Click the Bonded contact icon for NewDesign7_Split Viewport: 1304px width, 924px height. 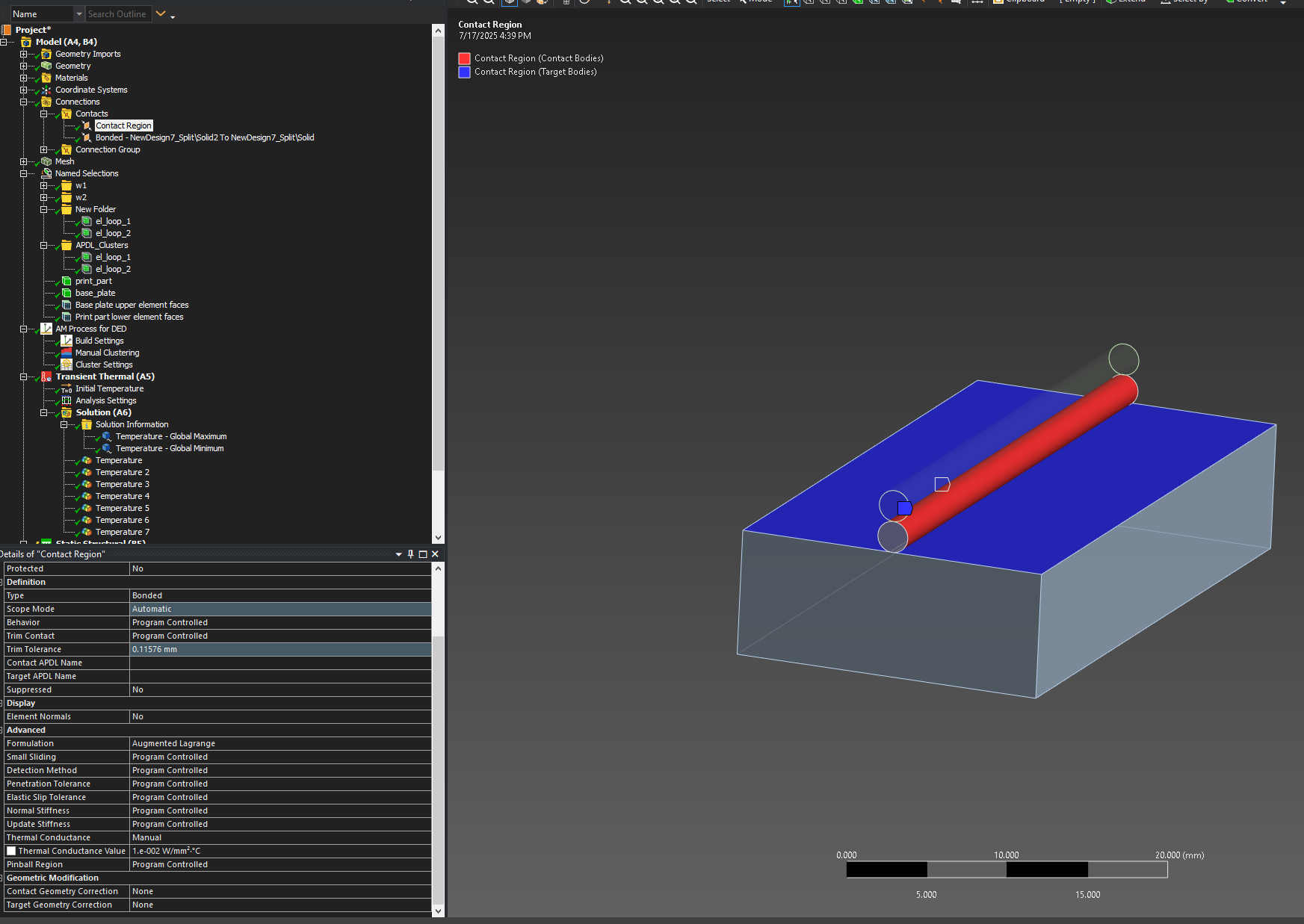[x=87, y=137]
